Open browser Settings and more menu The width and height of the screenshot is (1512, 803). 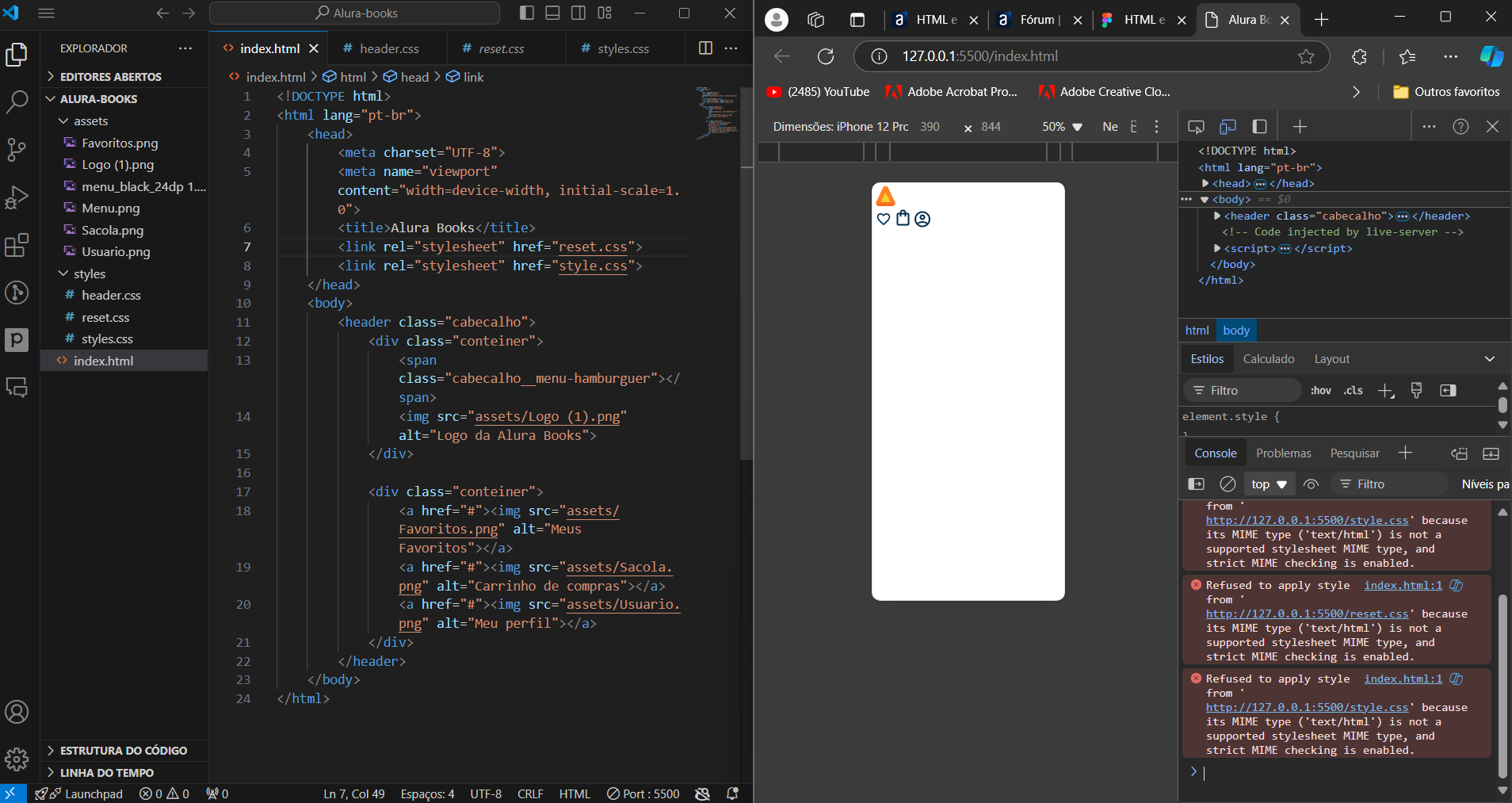tap(1450, 56)
